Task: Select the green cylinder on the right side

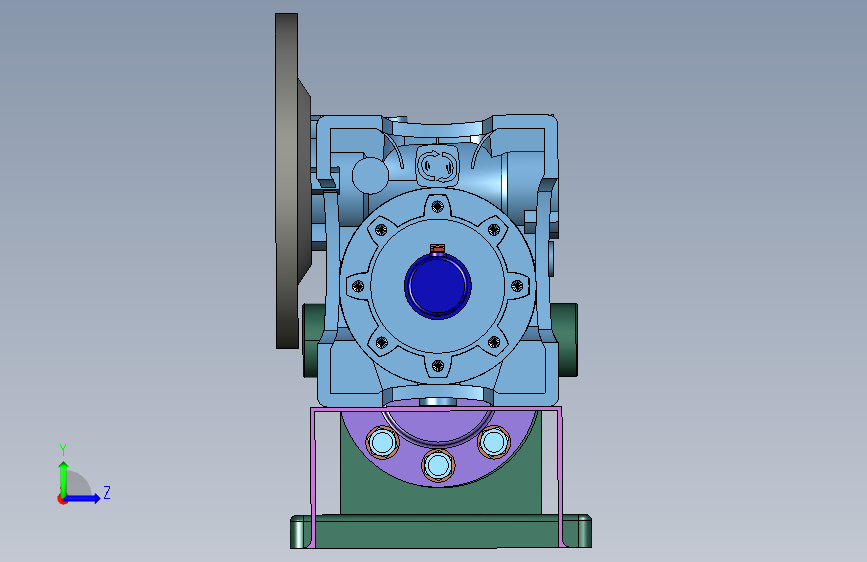Action: coord(565,340)
